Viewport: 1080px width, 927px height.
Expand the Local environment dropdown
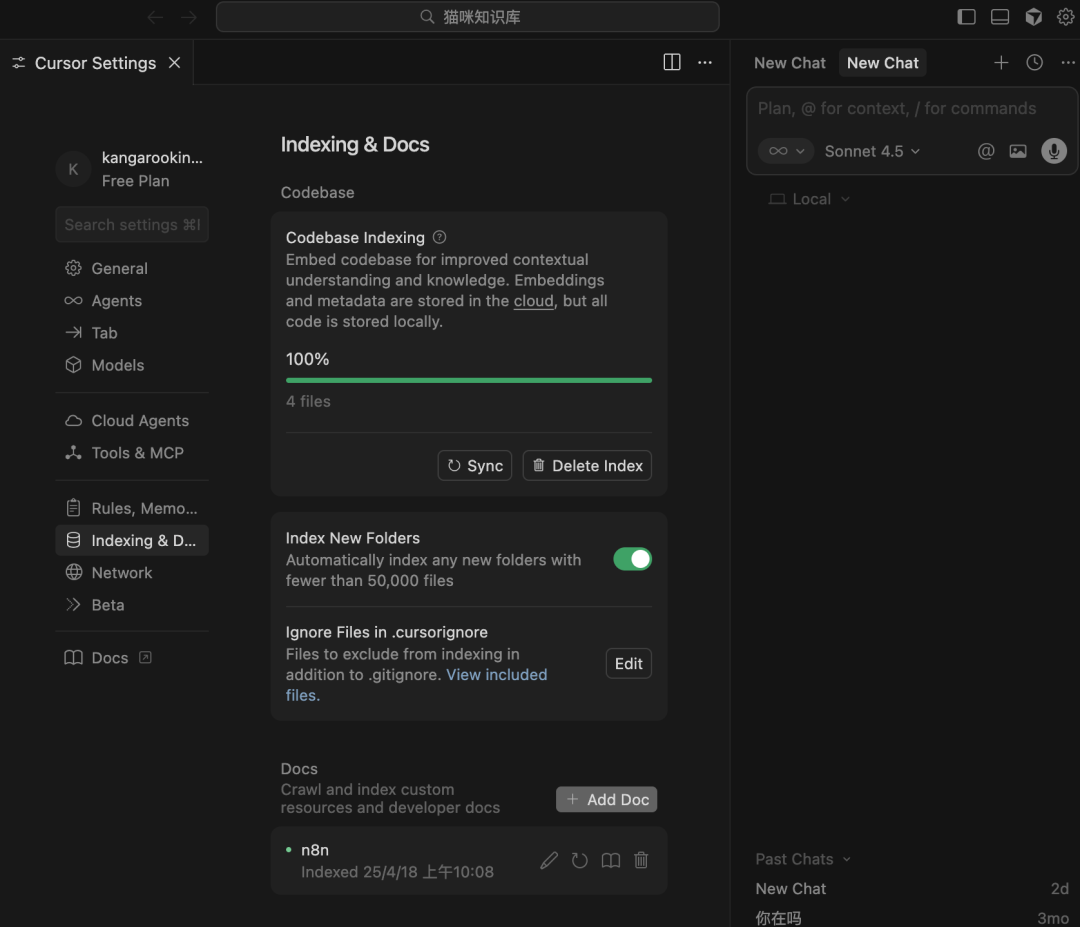810,199
